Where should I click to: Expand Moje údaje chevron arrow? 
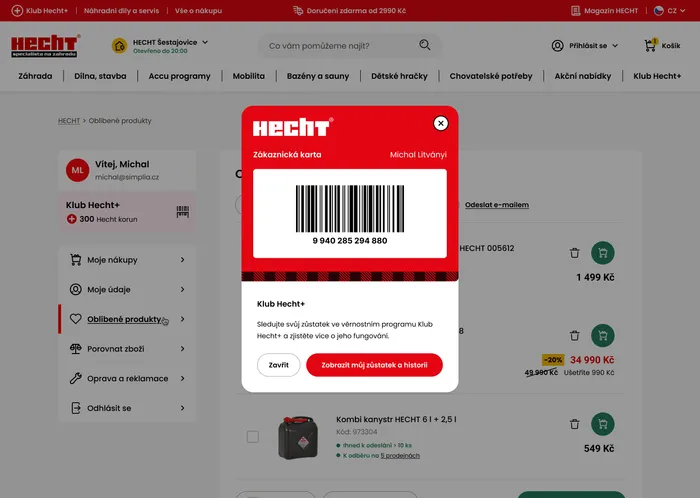pos(183,289)
